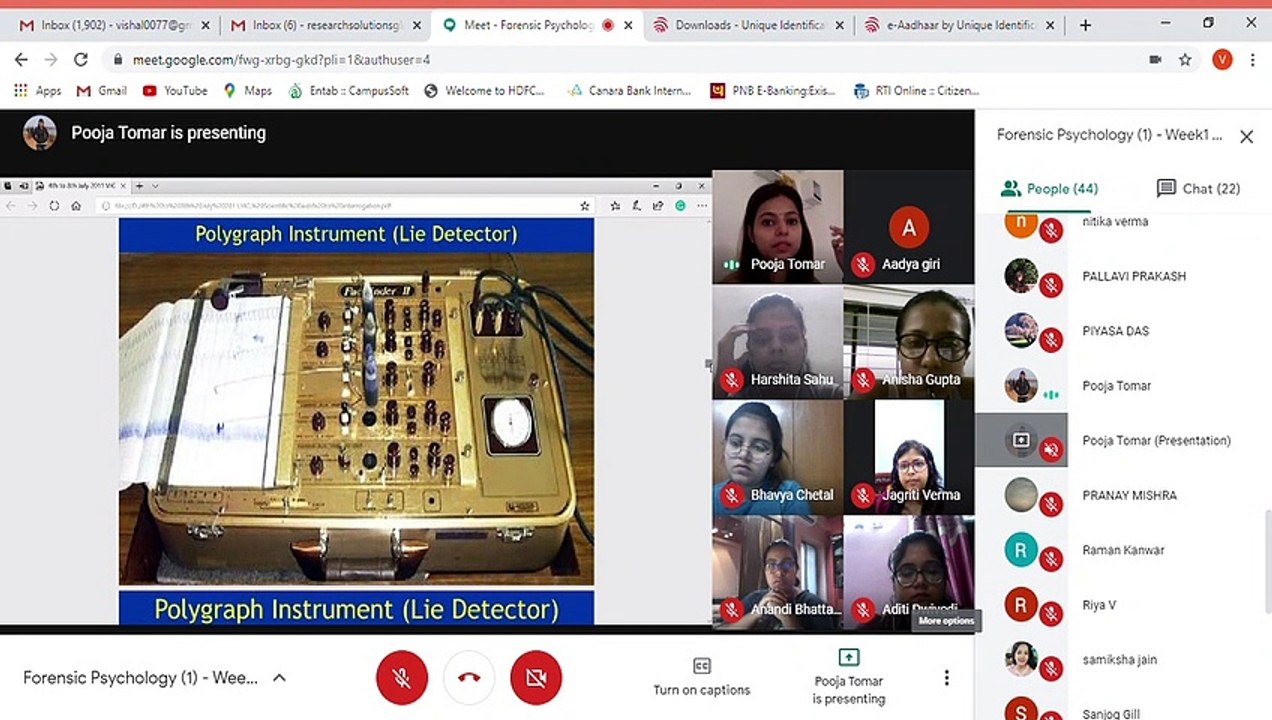This screenshot has width=1272, height=720.
Task: Click mute icon beside samiksha jain
Action: pos(1050,670)
